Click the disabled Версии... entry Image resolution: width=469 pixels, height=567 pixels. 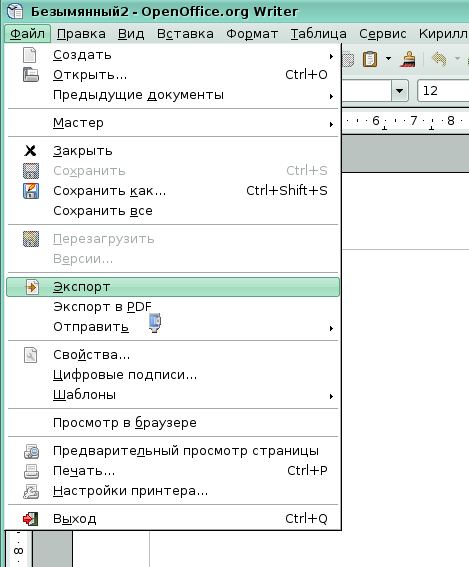(x=173, y=259)
